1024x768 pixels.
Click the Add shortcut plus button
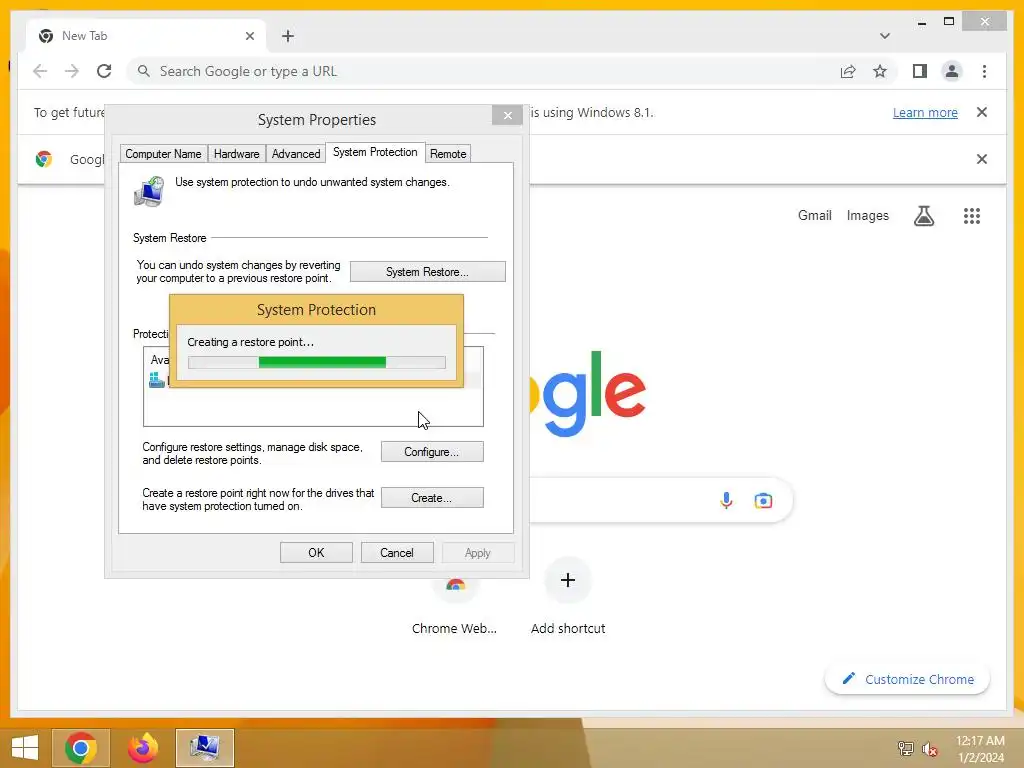coord(568,580)
